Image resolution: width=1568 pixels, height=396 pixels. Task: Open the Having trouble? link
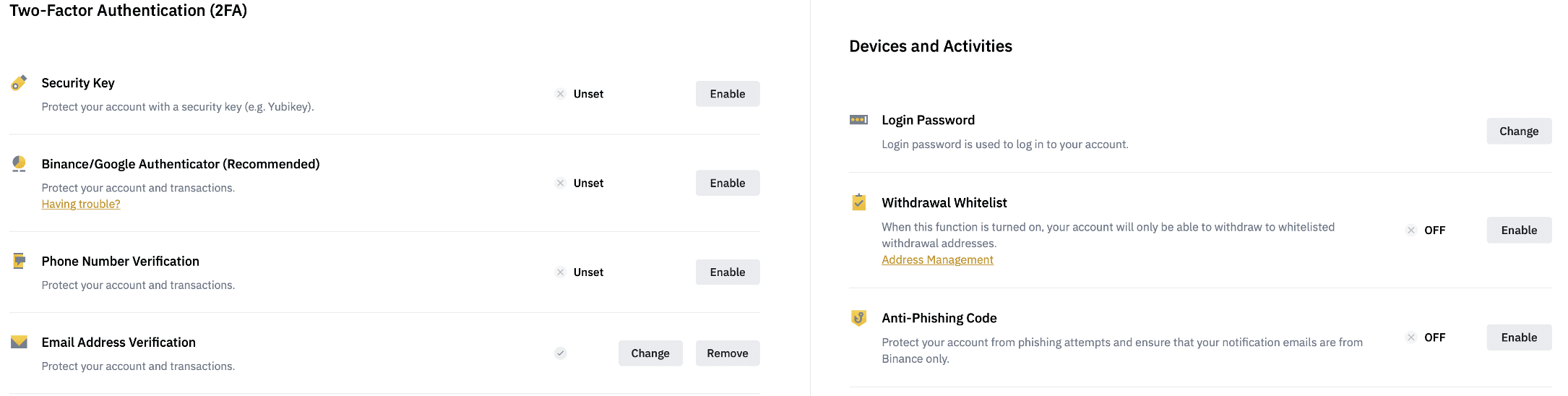pos(81,205)
